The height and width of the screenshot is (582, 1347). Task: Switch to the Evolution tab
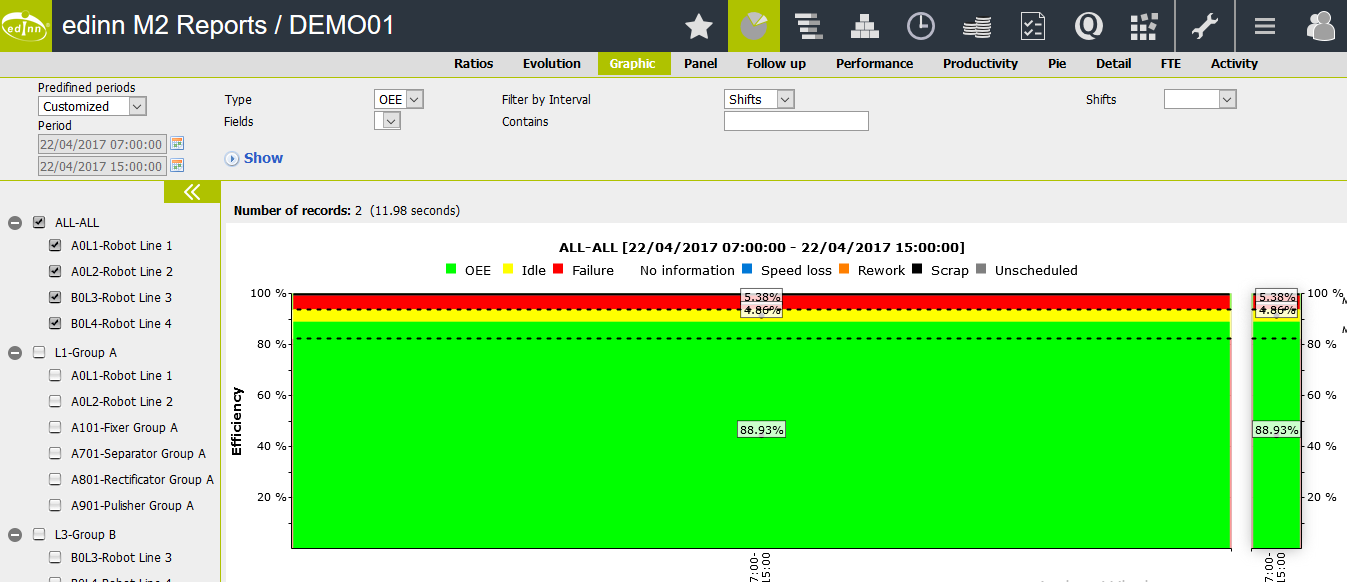pos(552,63)
